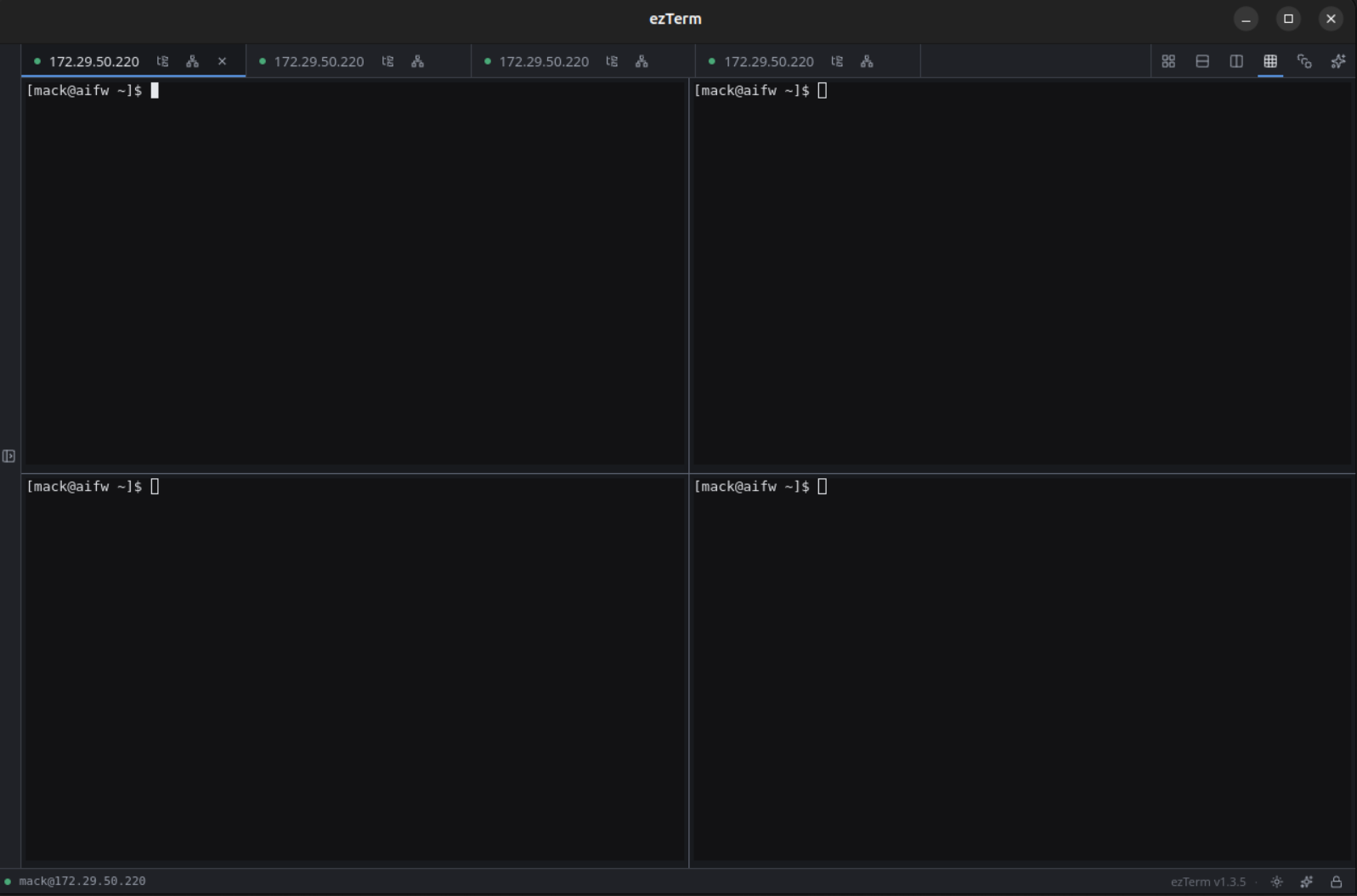
Task: Toggle the sync input broadcast icon
Action: [x=1304, y=61]
